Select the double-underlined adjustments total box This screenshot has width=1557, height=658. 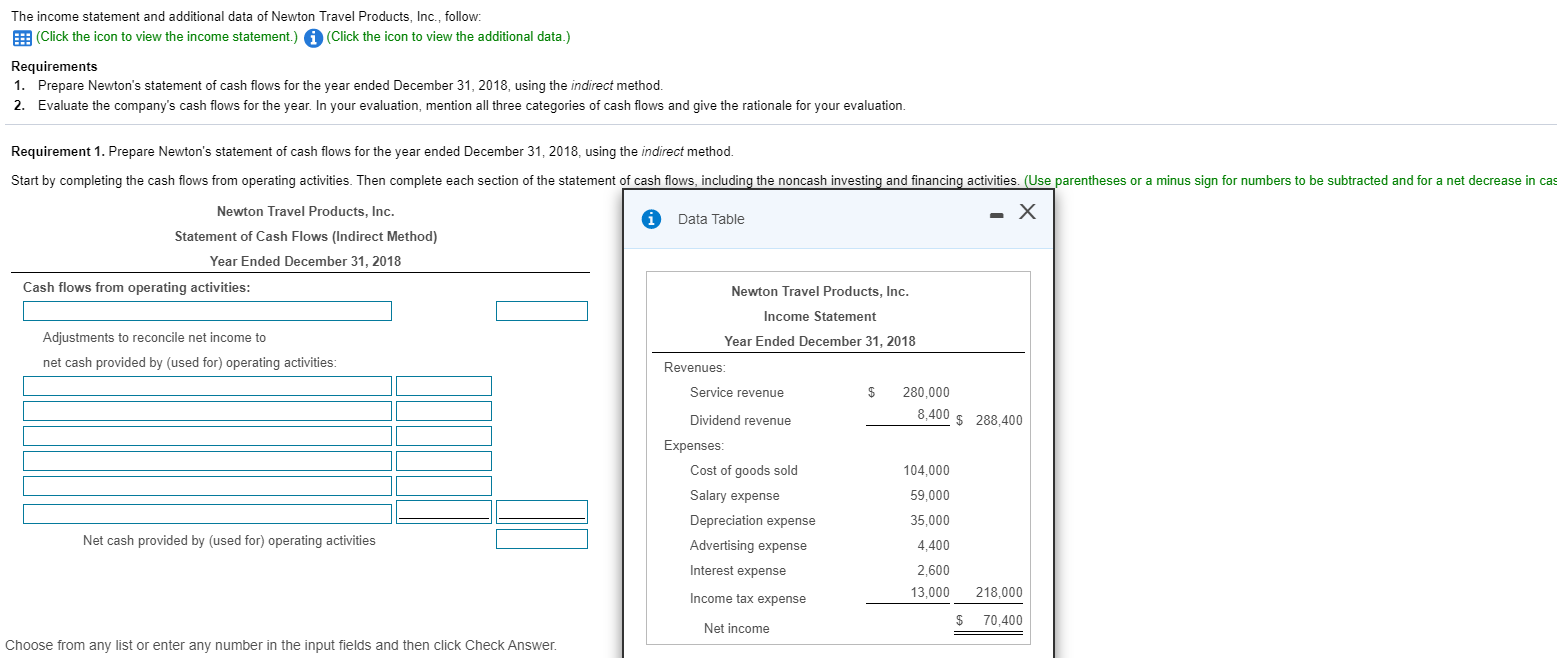pos(542,512)
